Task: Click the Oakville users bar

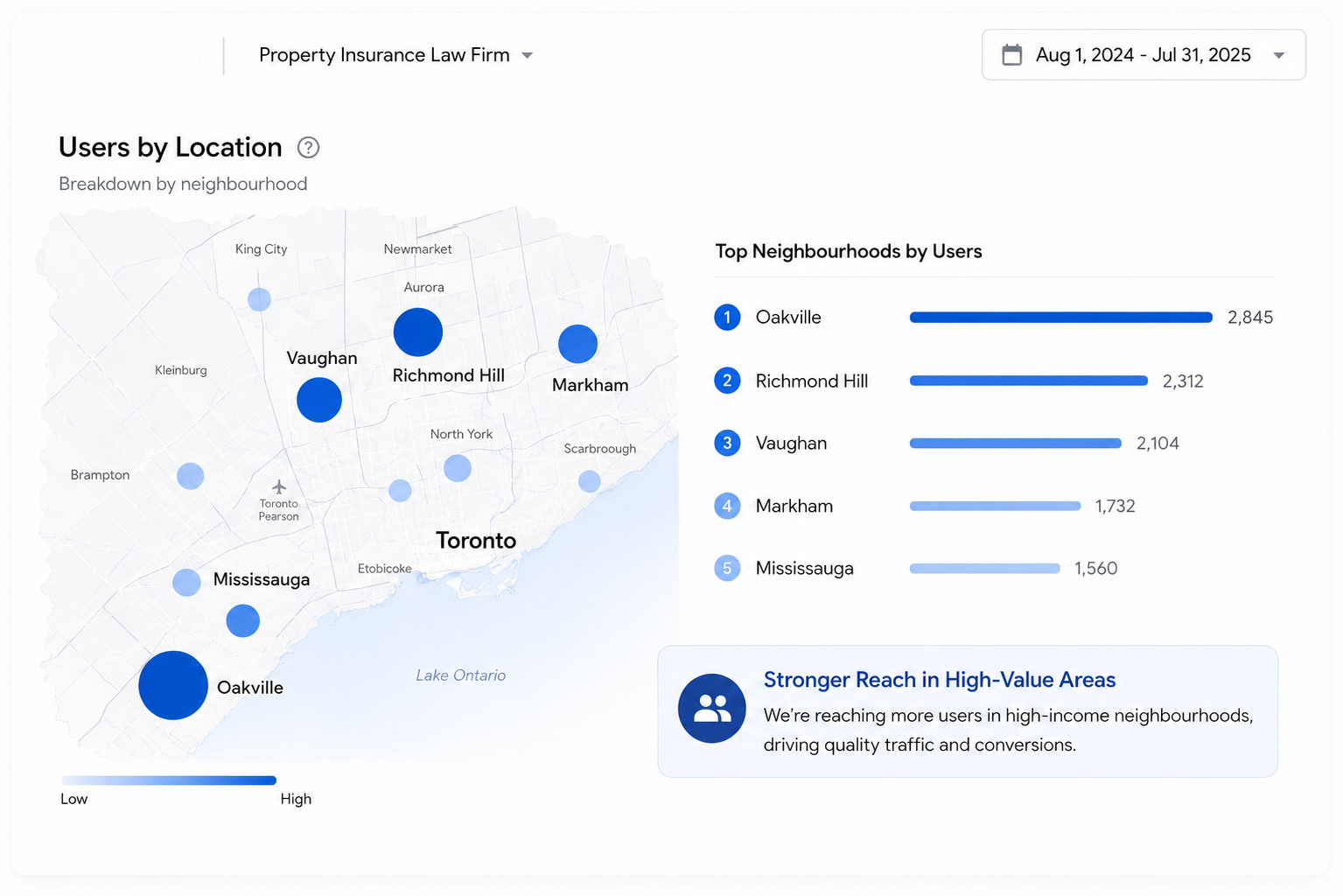Action: tap(1061, 318)
